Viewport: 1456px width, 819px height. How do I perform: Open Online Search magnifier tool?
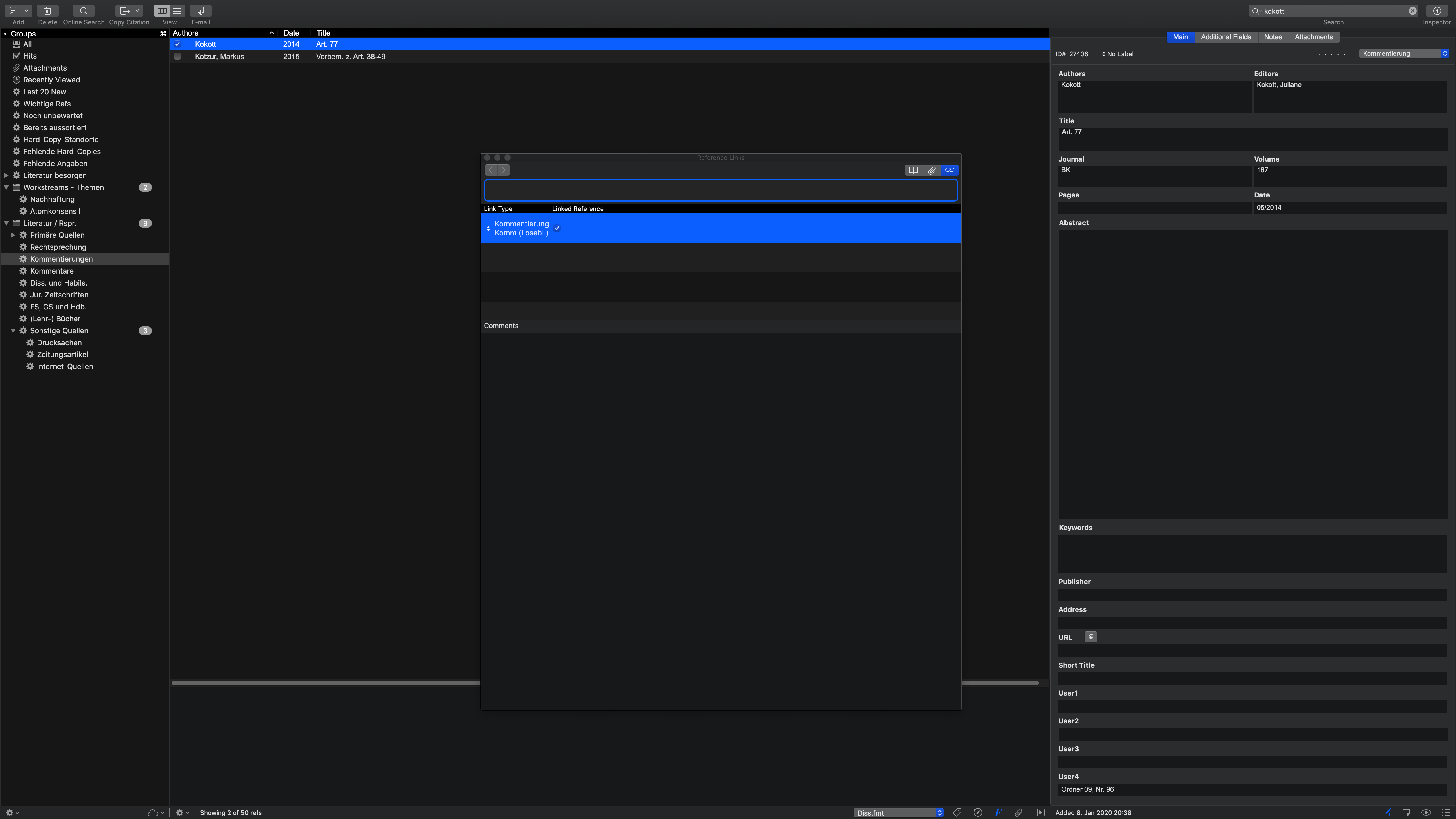tap(84, 11)
